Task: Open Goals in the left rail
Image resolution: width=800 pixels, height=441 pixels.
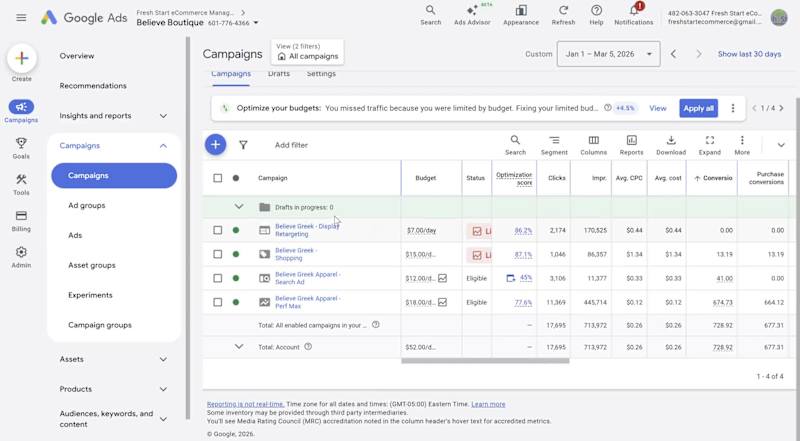Action: click(21, 148)
